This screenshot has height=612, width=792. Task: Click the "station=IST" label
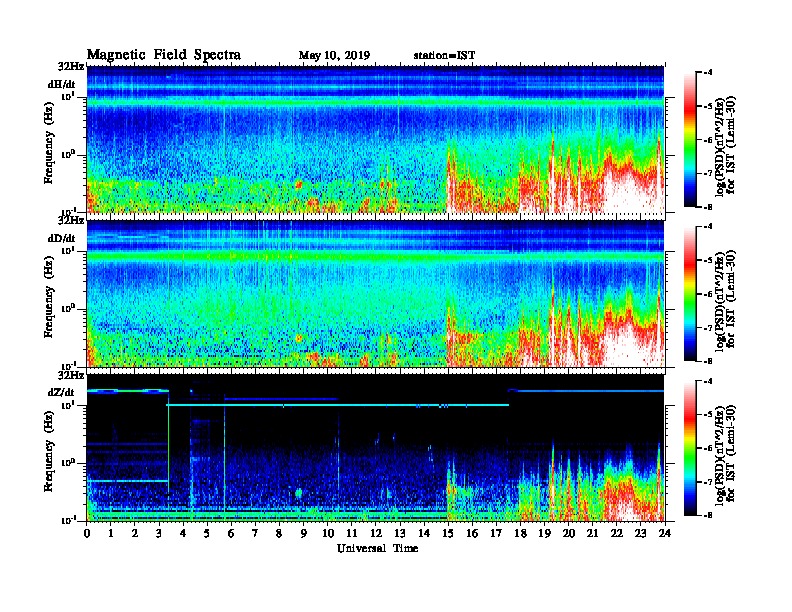(444, 56)
